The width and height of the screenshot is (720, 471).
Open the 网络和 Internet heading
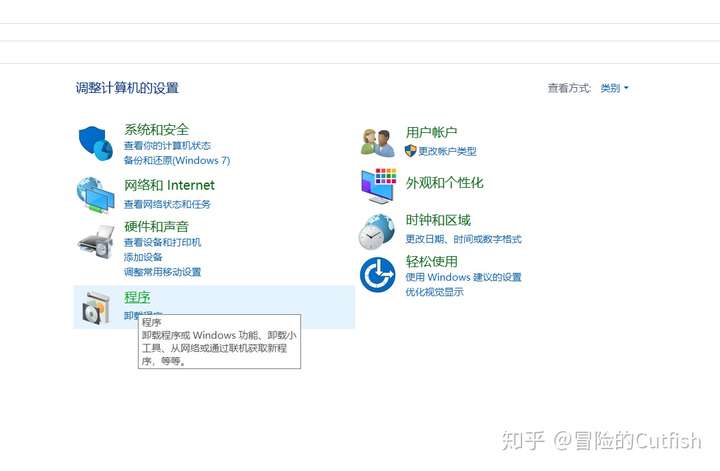[169, 185]
